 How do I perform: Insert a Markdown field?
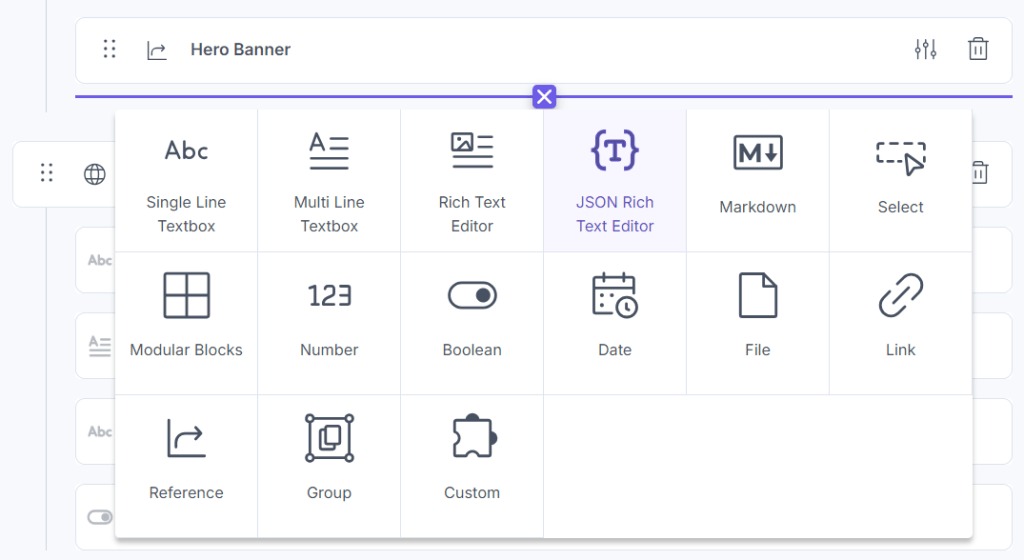pos(758,181)
